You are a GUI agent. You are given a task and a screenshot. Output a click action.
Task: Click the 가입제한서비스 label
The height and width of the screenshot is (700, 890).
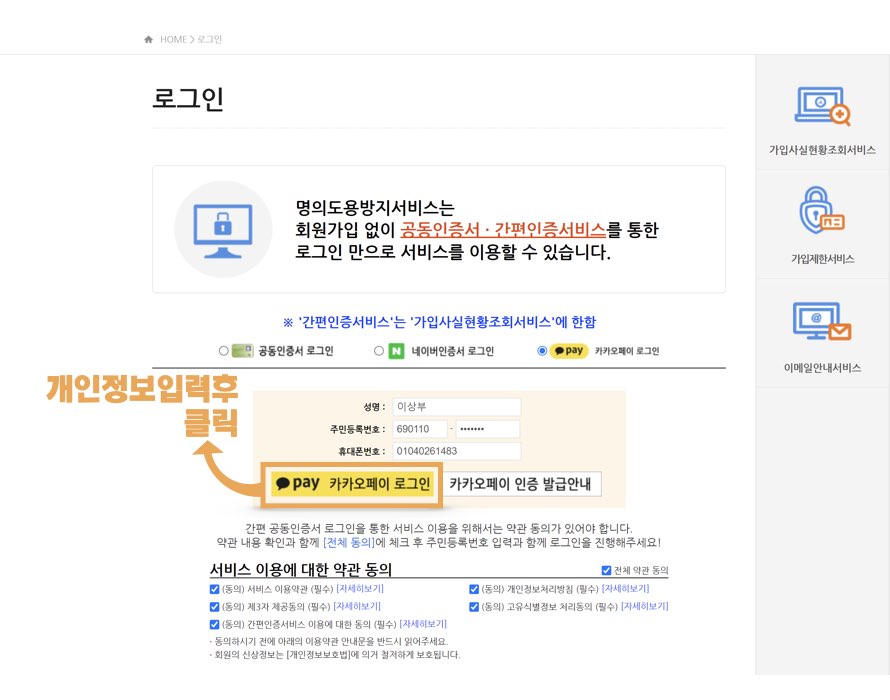pos(822,259)
